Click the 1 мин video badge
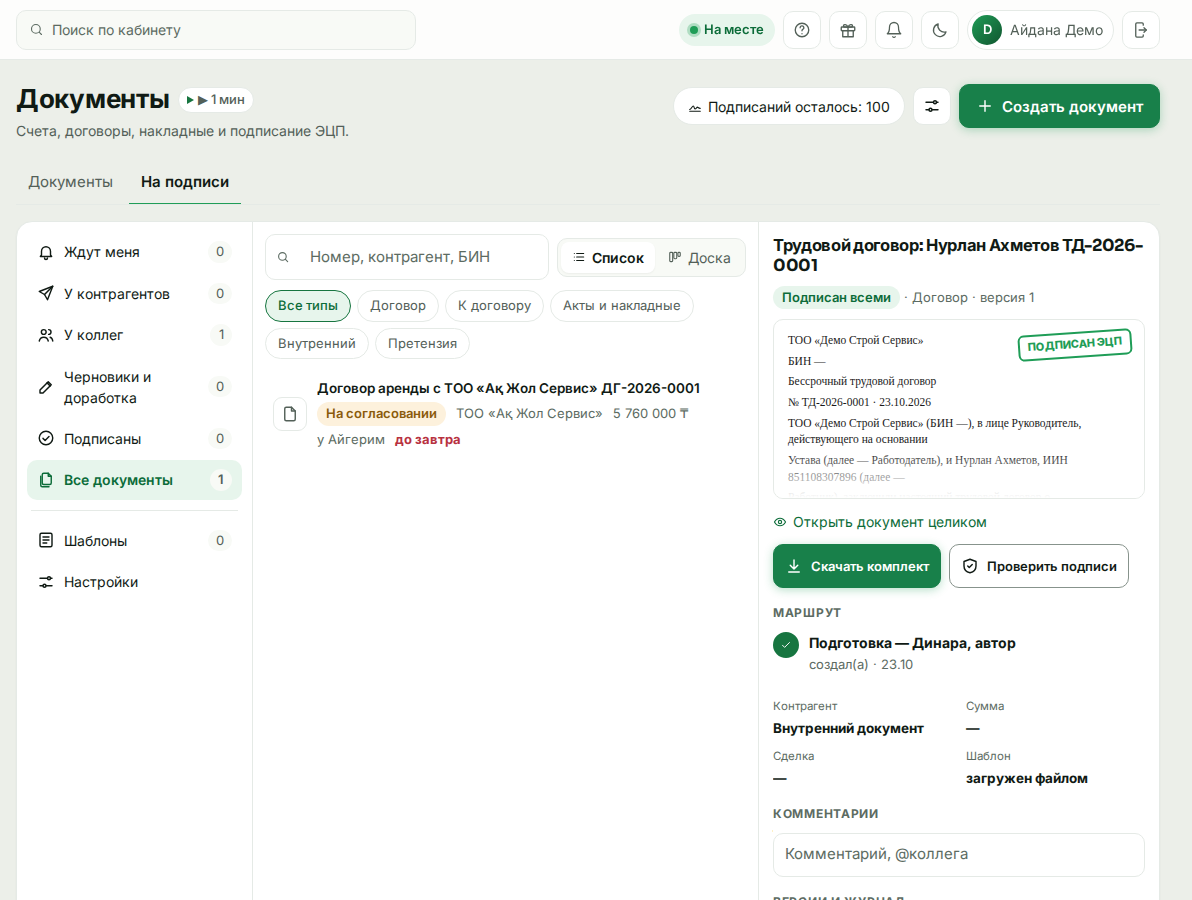The width and height of the screenshot is (1192, 900). [216, 100]
